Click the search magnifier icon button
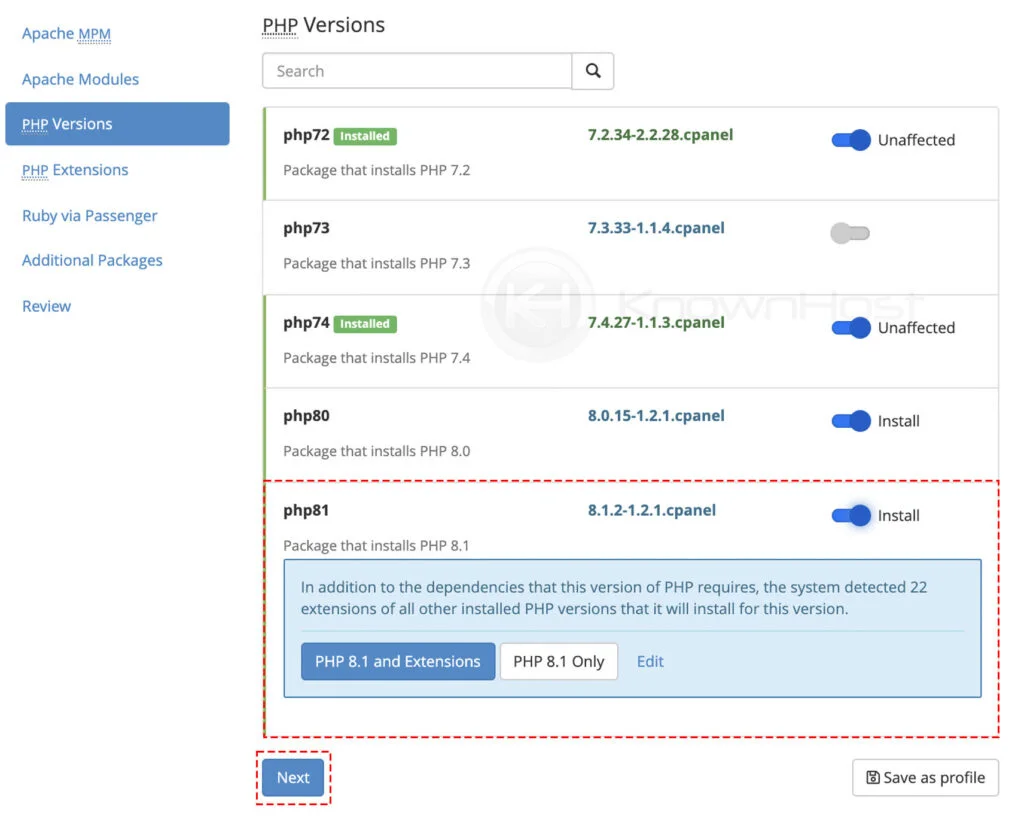Screen dimensions: 1024x816 (593, 71)
